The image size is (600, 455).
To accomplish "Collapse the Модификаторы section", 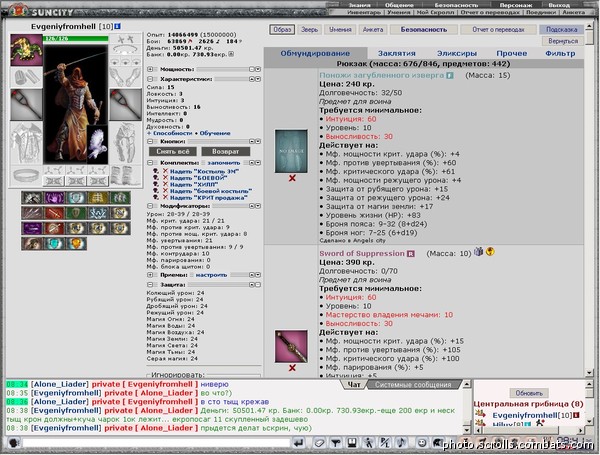I will 150,206.
